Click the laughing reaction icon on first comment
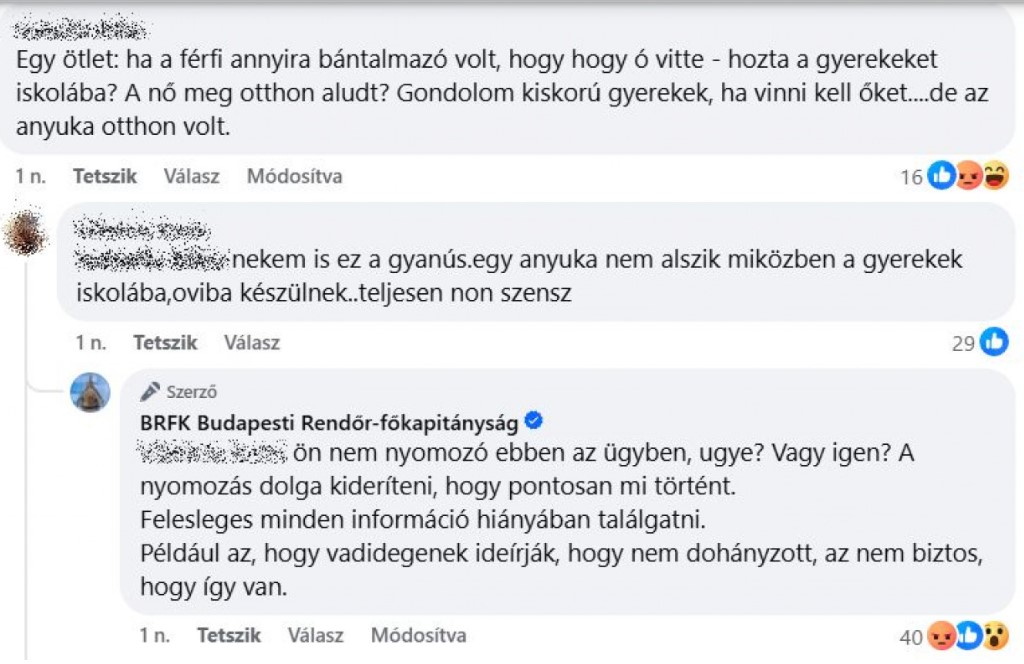 click(996, 176)
